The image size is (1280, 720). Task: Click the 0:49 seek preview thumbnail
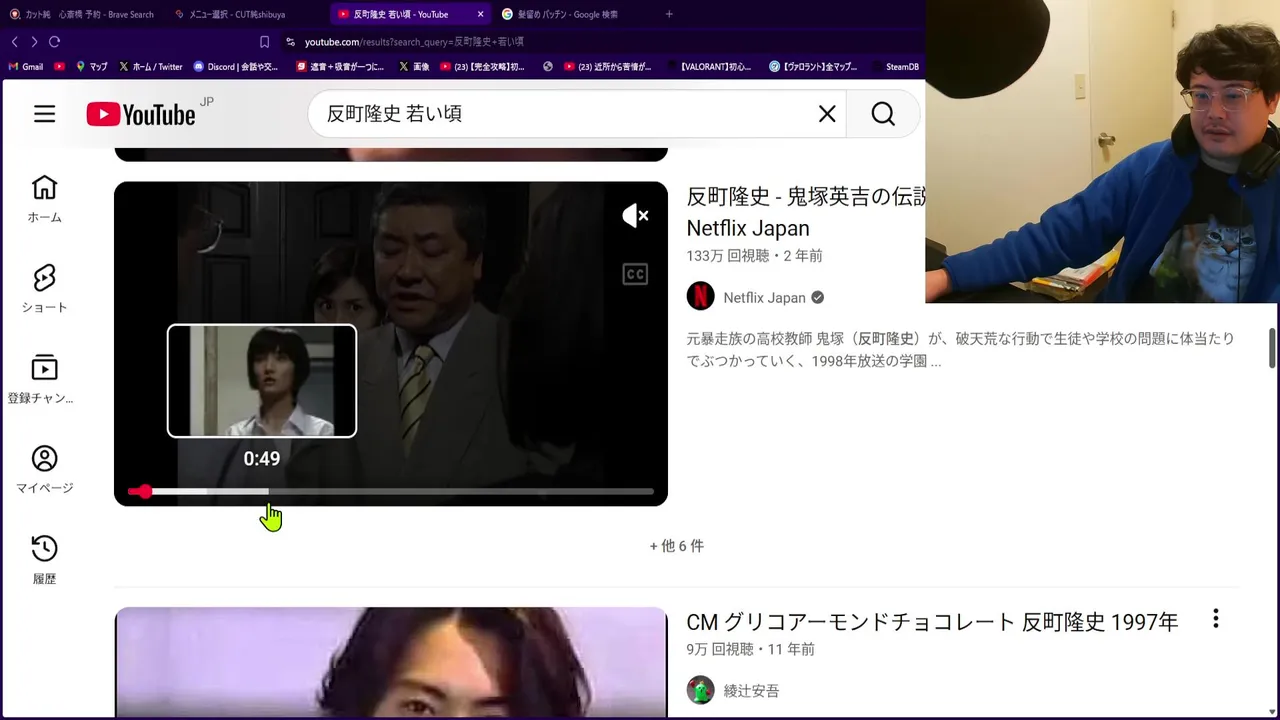(262, 381)
